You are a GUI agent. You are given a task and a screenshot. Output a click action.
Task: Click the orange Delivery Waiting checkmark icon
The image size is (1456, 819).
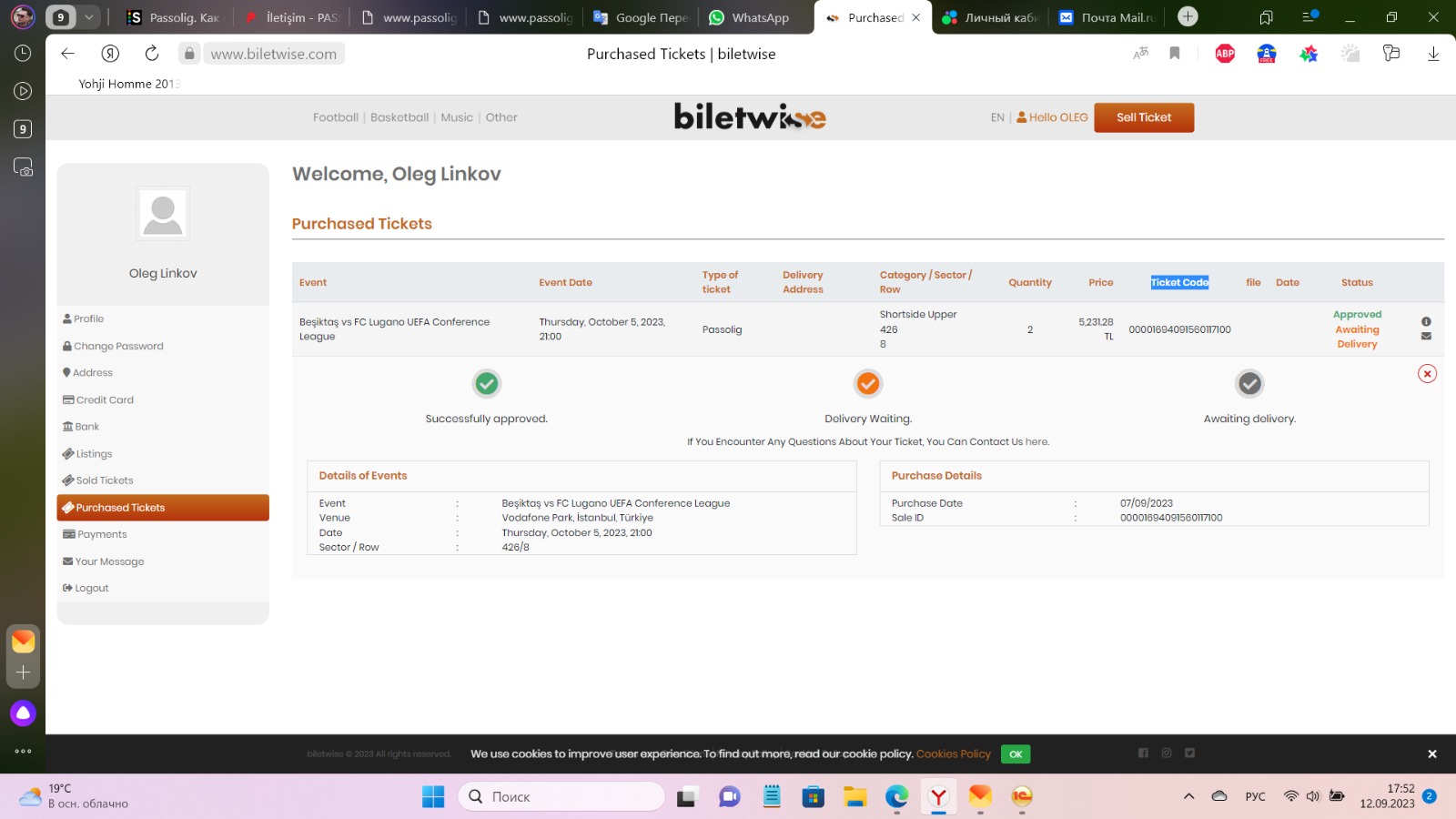pyautogui.click(x=868, y=384)
